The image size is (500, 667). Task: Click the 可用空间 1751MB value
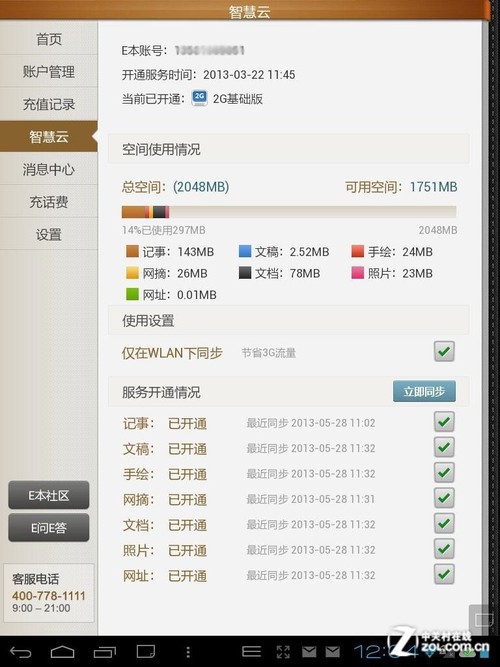tap(434, 187)
